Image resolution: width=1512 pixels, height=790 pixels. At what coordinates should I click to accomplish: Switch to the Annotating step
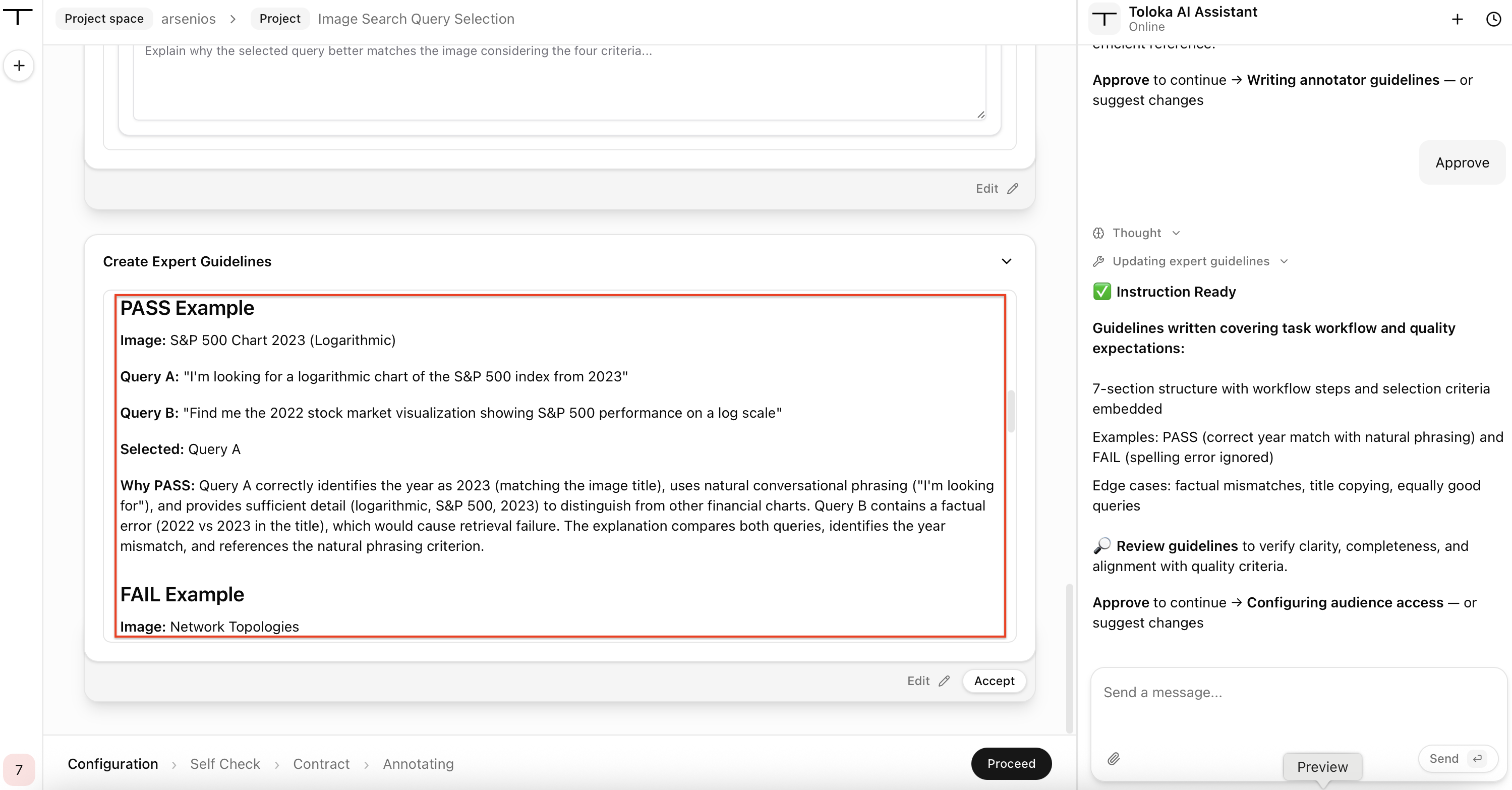click(418, 764)
